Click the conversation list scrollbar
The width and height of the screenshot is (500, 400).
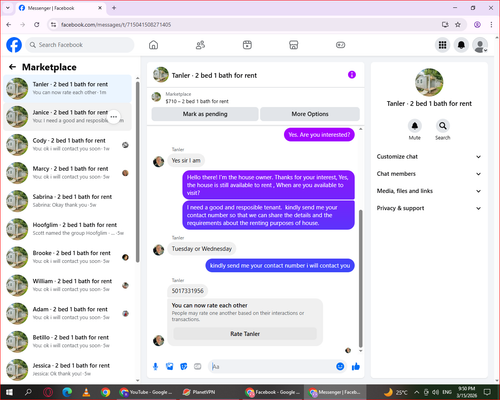(138, 172)
